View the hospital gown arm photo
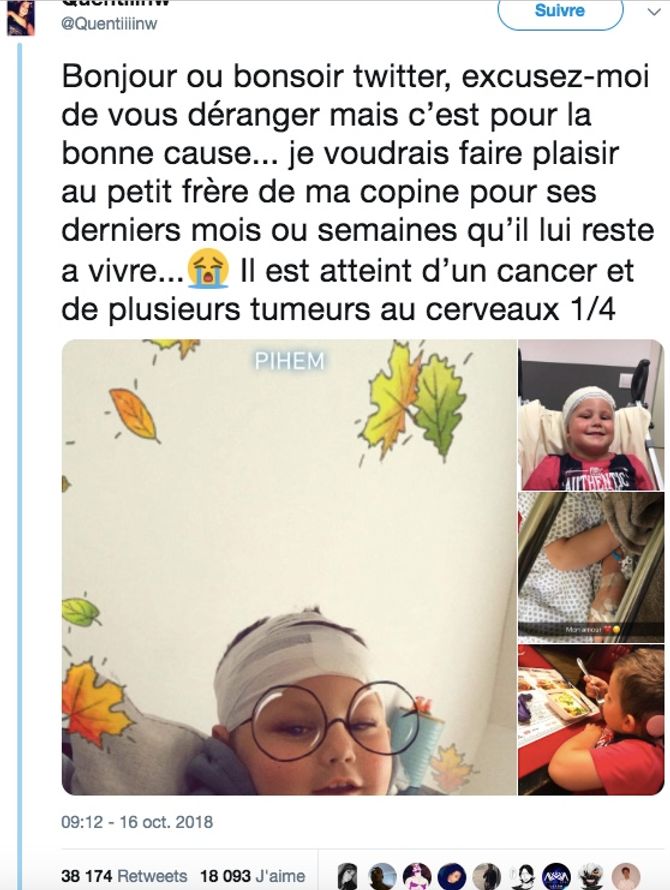Image resolution: width=670 pixels, height=890 pixels. [x=591, y=567]
